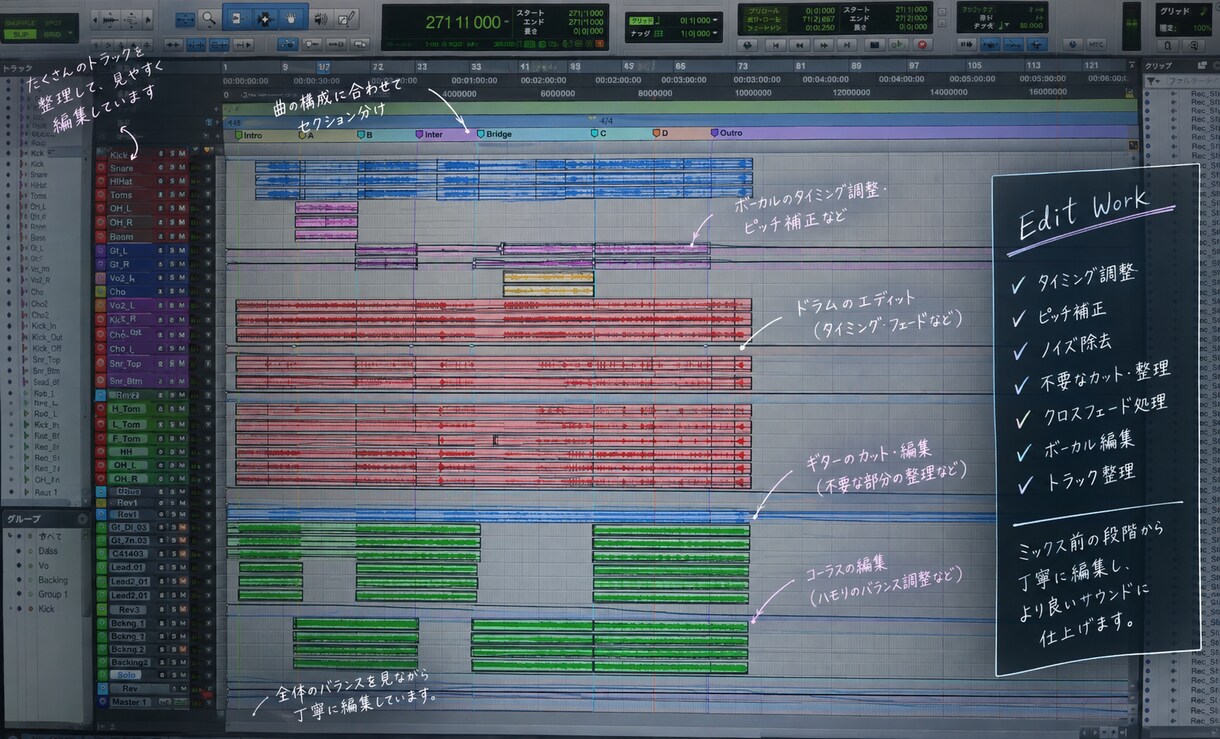Record-enable the Toms track

click(x=101, y=195)
